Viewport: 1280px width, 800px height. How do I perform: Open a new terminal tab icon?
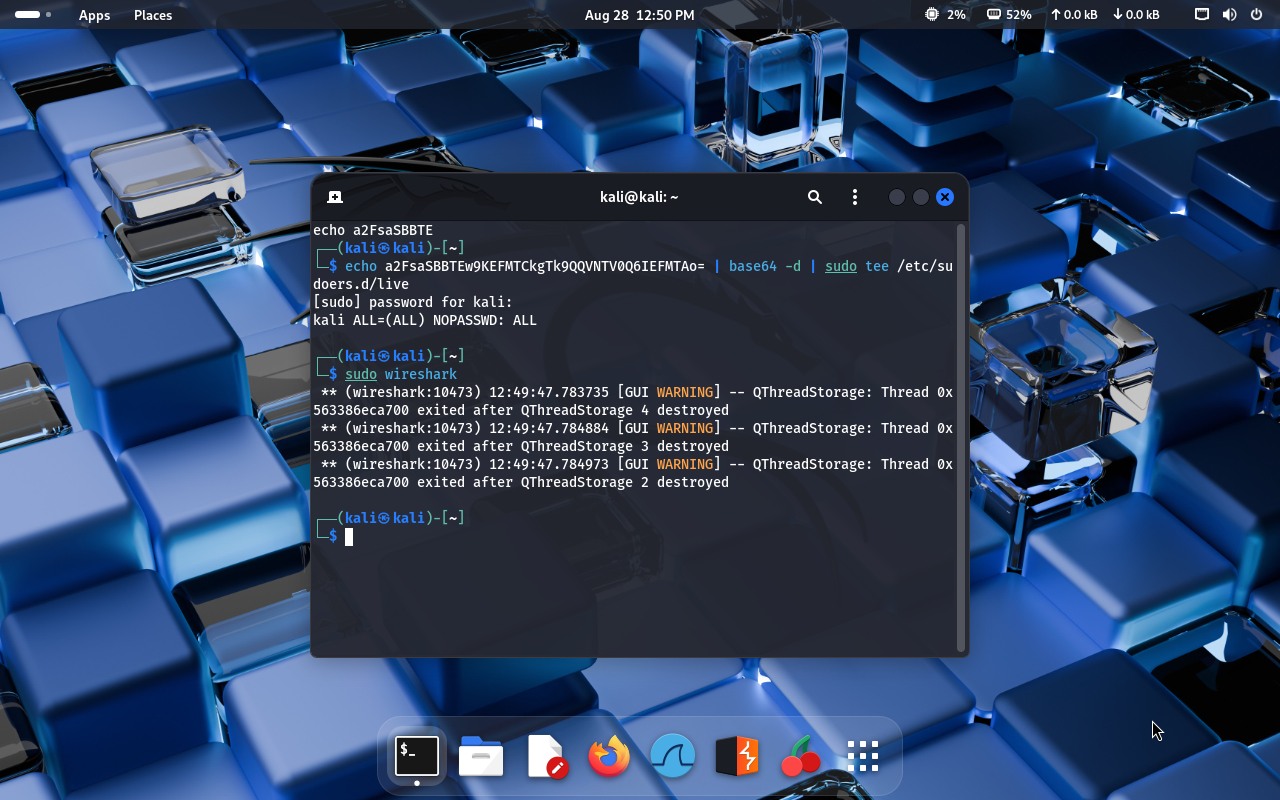coord(335,197)
